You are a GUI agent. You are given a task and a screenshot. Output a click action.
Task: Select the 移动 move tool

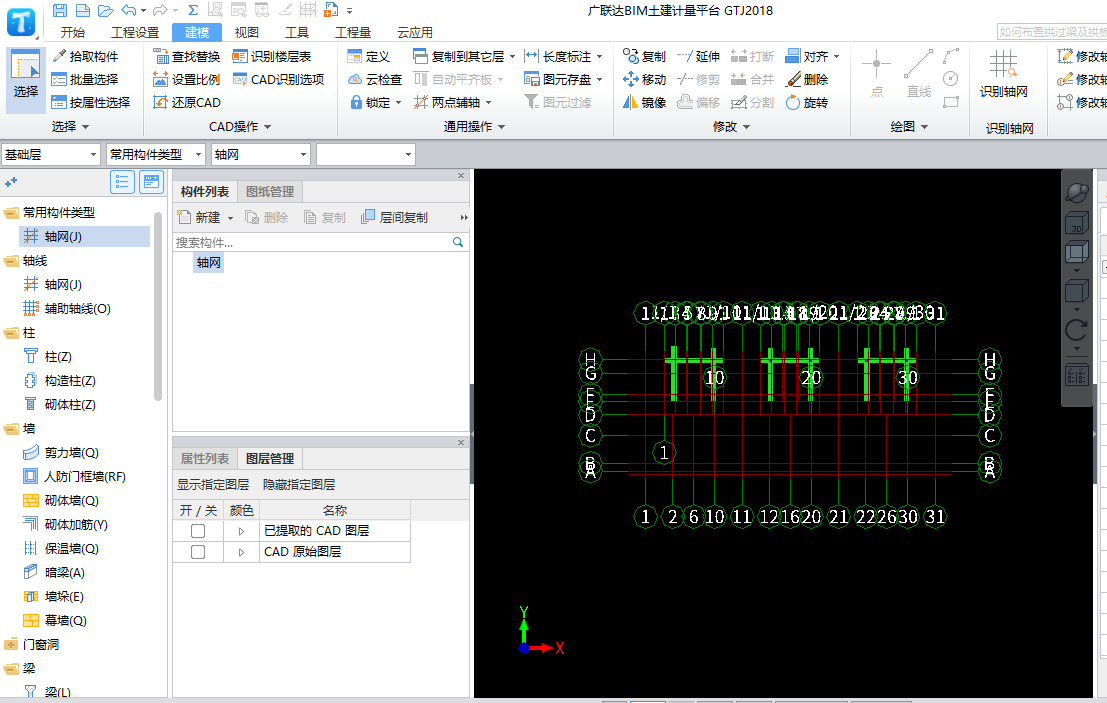[x=645, y=79]
